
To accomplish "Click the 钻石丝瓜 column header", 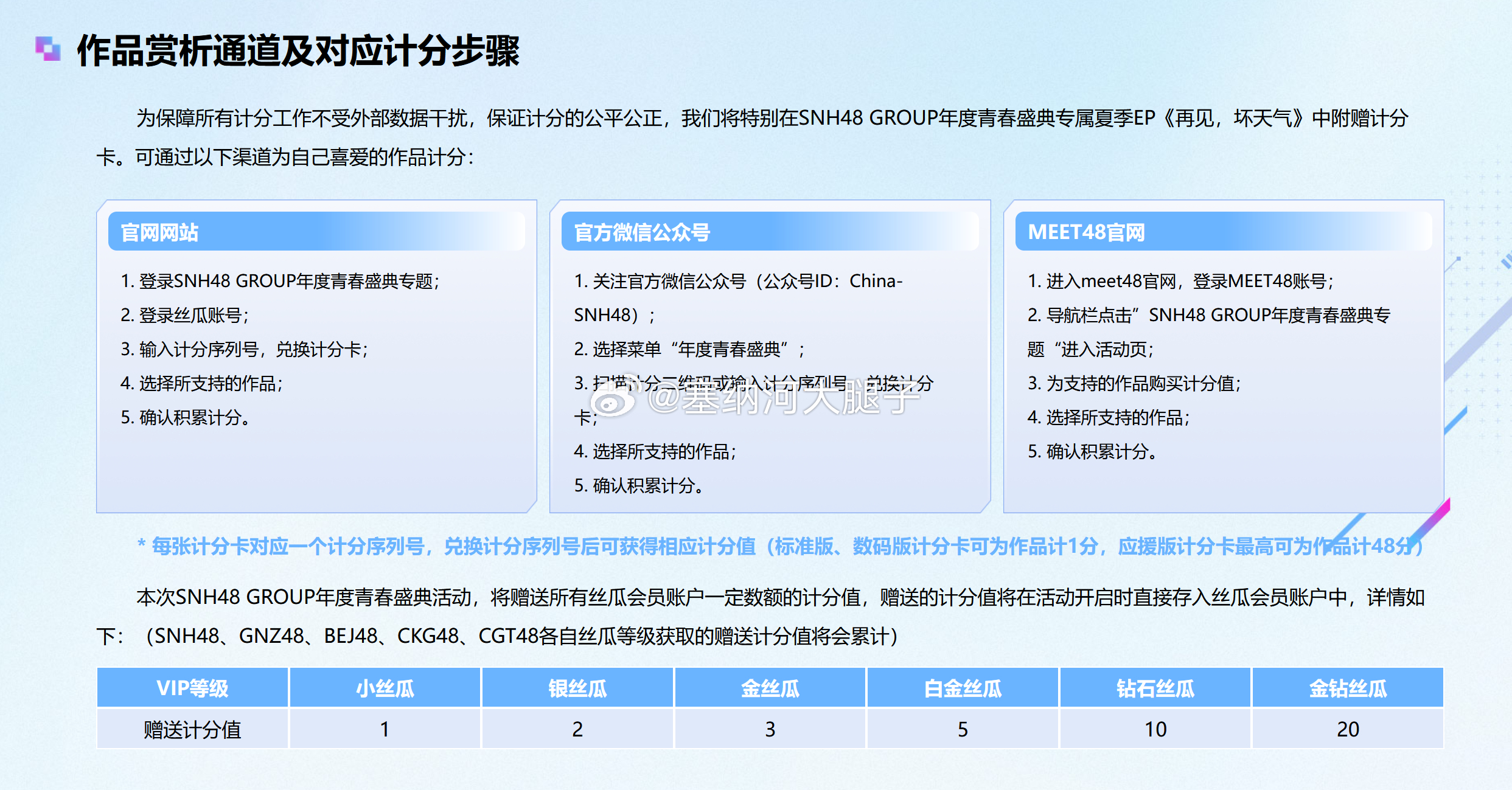I will tap(1155, 688).
